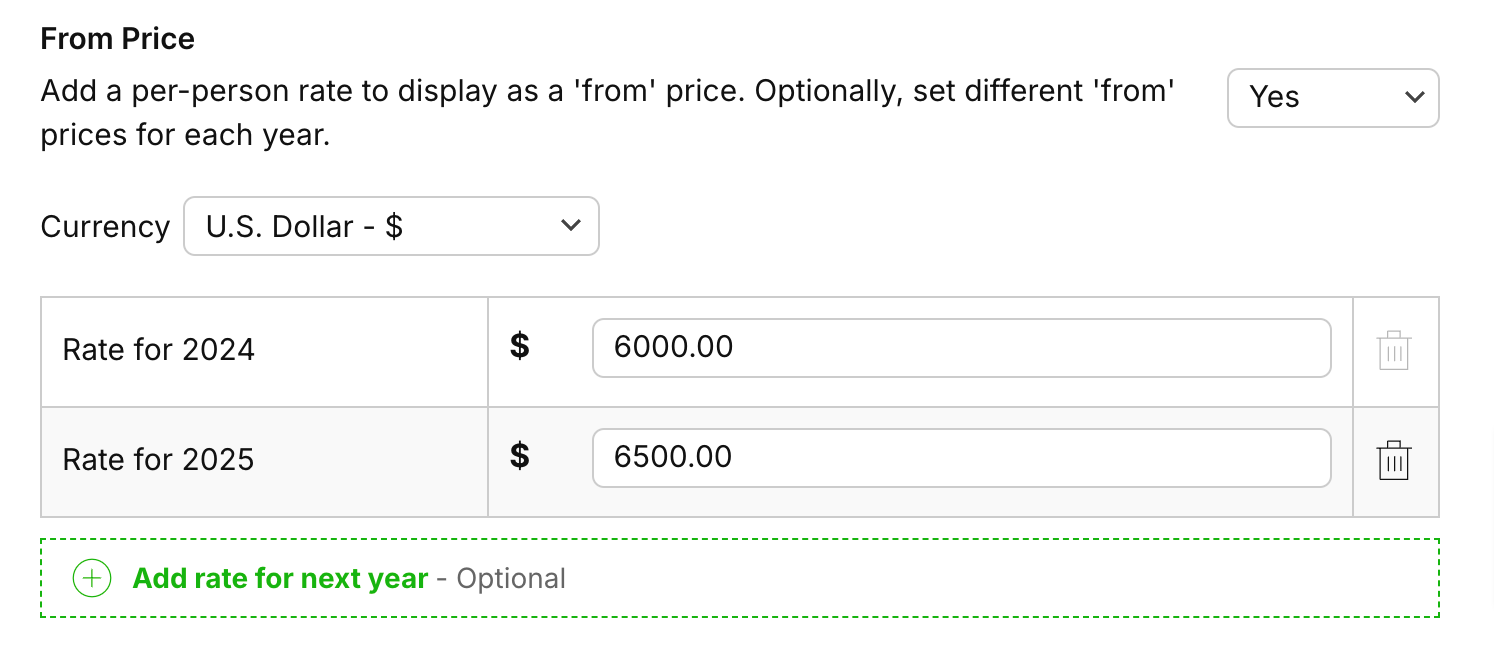Click the chevron on the Yes selector
The width and height of the screenshot is (1494, 660).
1414,97
